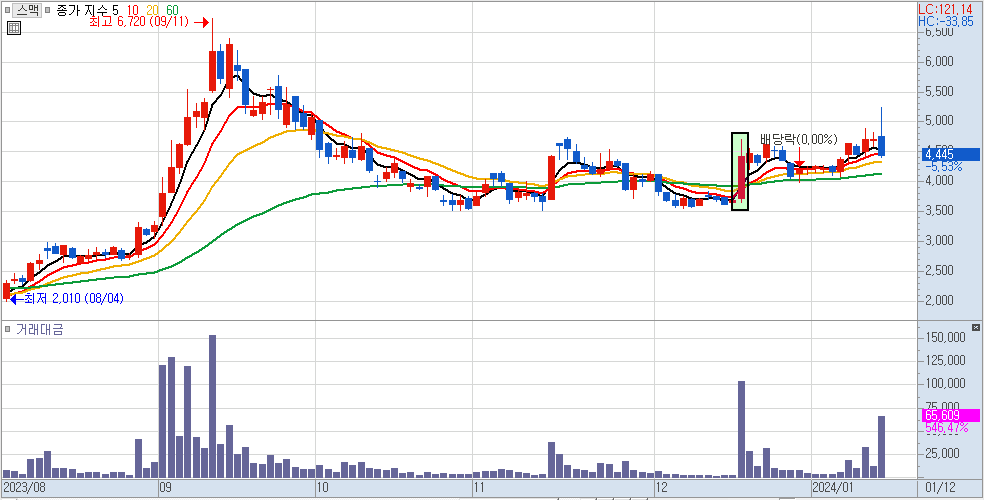Click the 3,000 price axis label

coord(939,241)
